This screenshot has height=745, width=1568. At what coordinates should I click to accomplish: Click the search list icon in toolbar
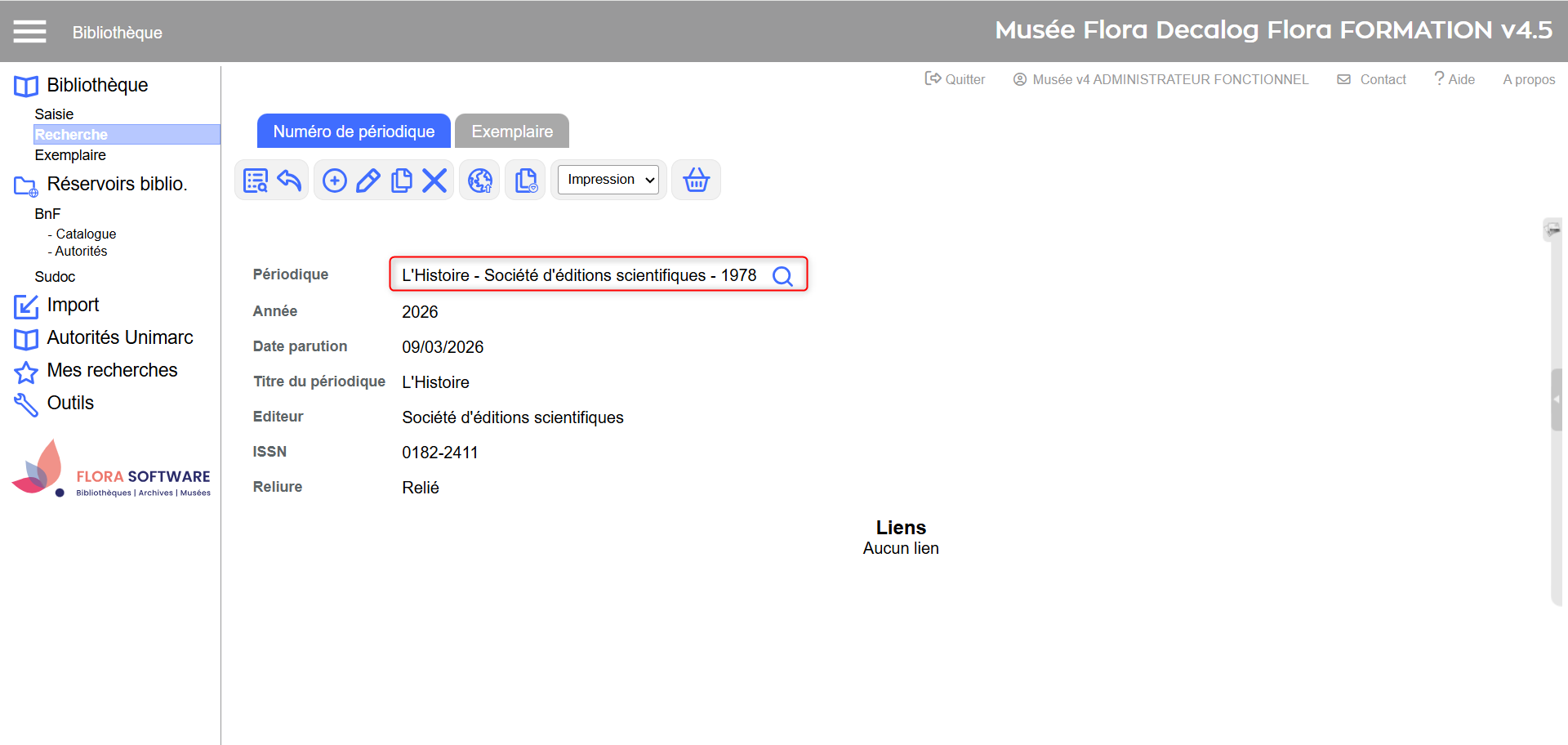point(256,181)
